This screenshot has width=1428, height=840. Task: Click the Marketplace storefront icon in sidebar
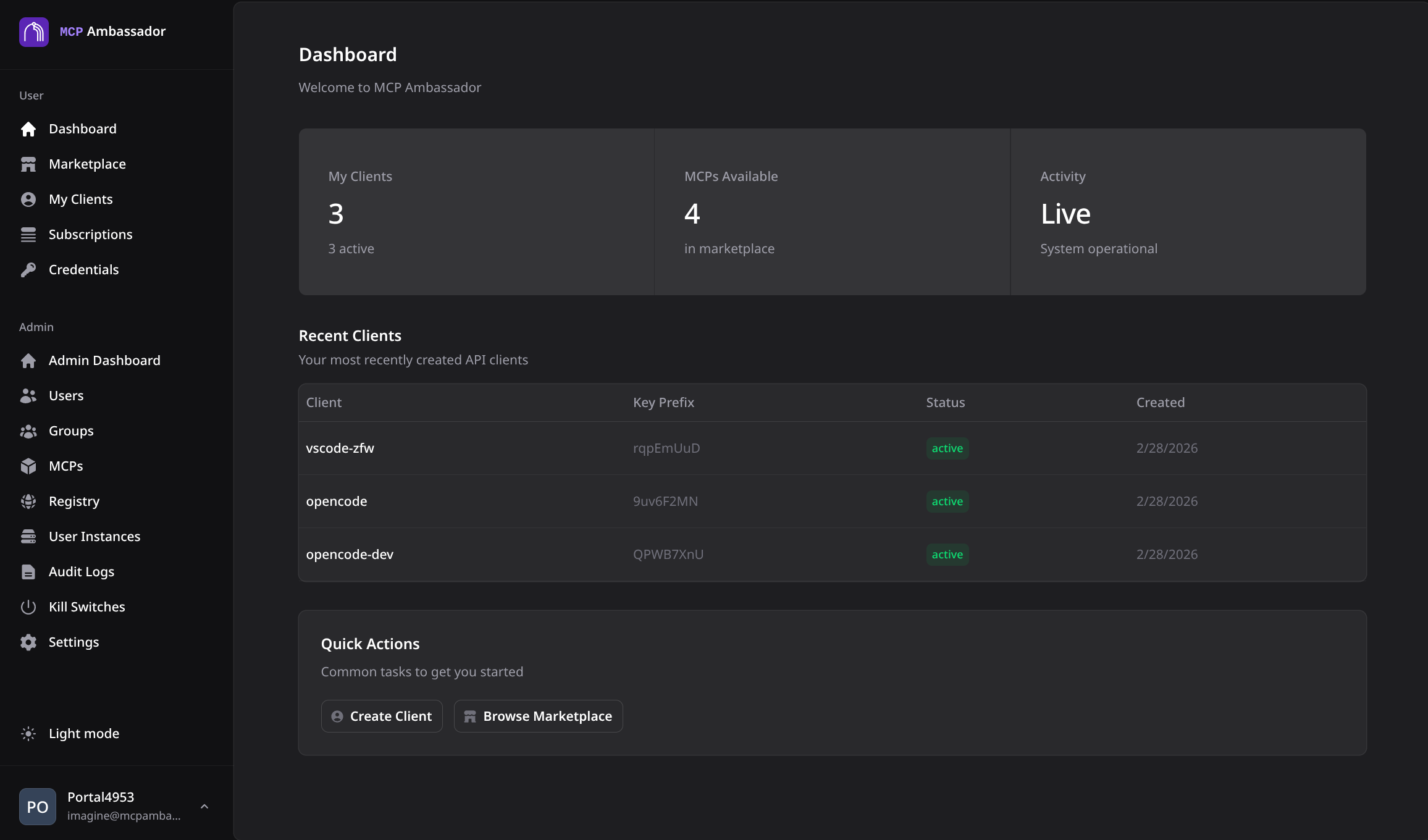pos(28,164)
